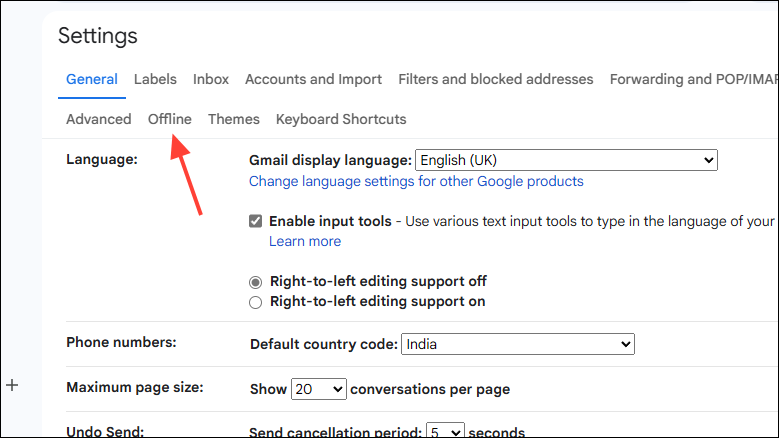Click the plus icon on left edge

click(12, 385)
